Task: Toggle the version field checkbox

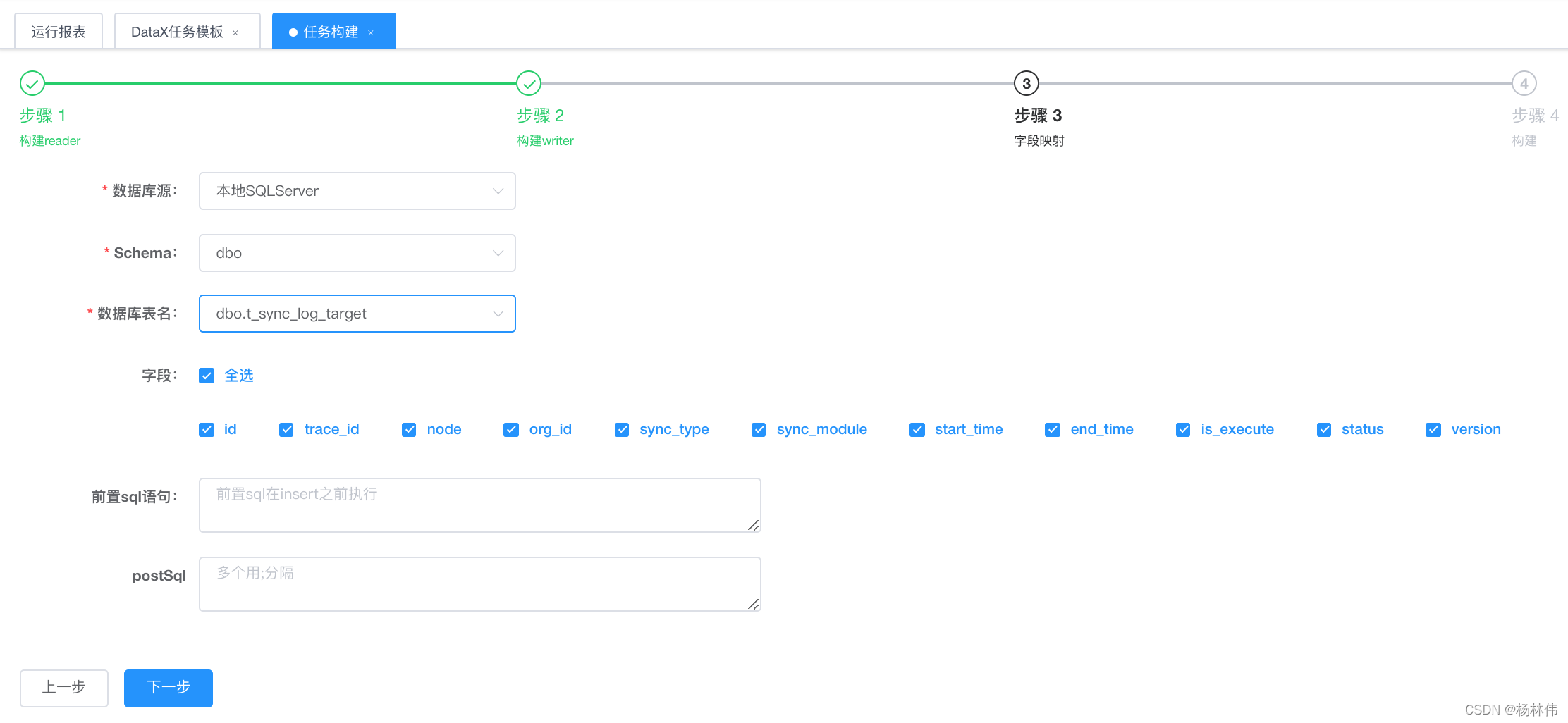Action: (x=1433, y=429)
